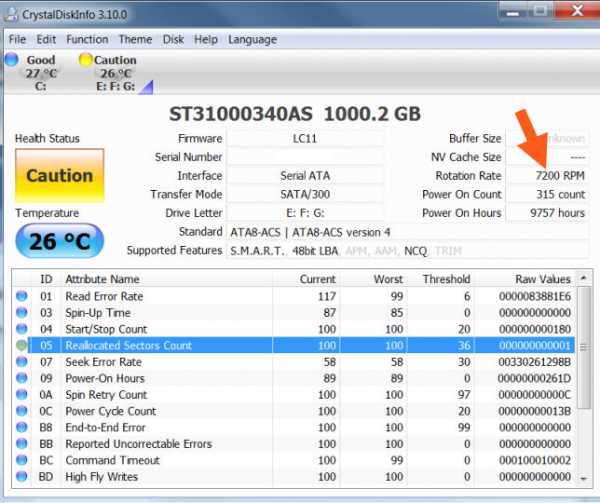Select the Read Error Rate row
This screenshot has width=600, height=503.
coord(293,296)
